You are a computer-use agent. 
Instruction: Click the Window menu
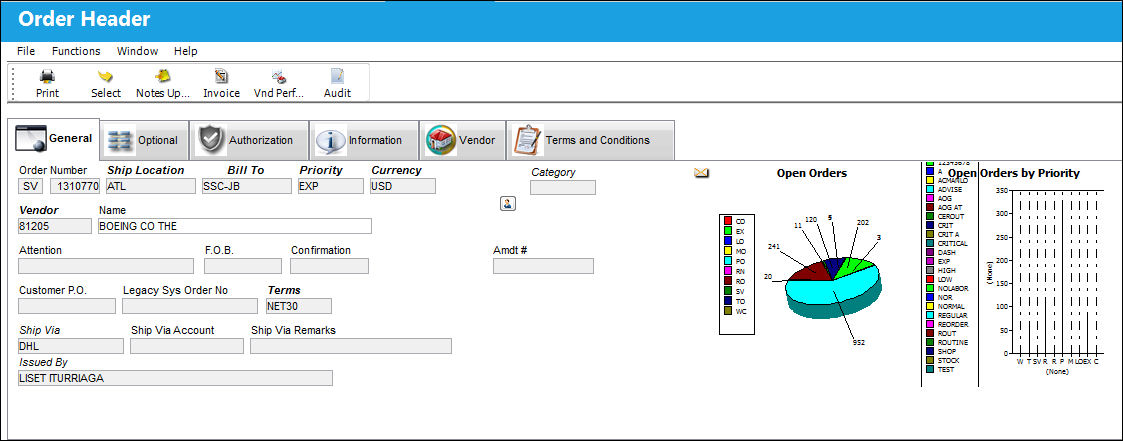[138, 52]
